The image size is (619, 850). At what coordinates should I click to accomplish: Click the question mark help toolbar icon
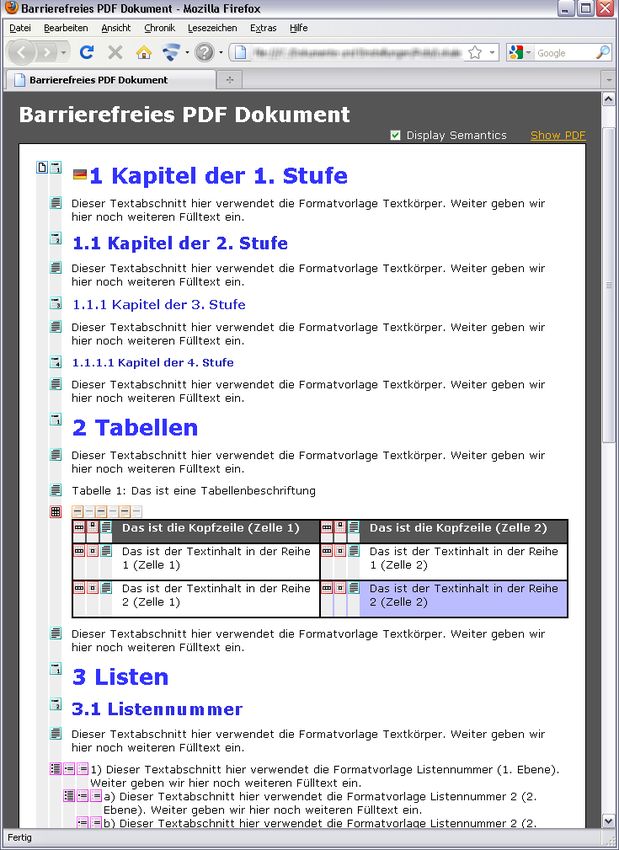204,52
